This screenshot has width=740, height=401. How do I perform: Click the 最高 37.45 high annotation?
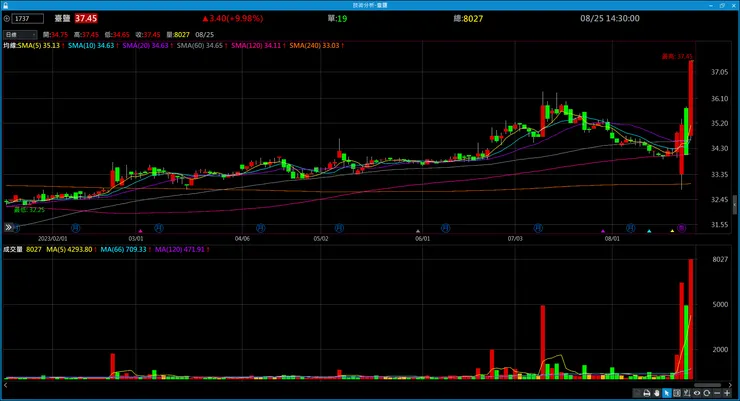click(x=677, y=57)
